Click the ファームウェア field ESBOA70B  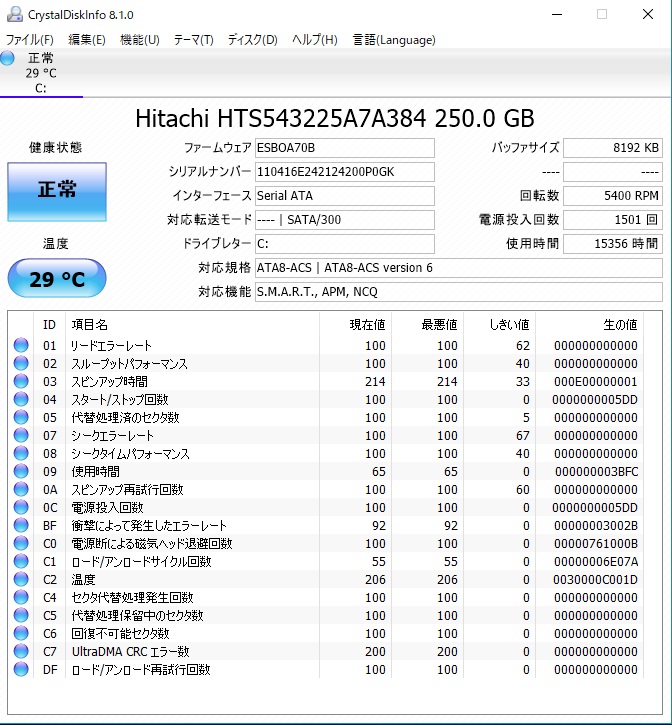coord(345,148)
